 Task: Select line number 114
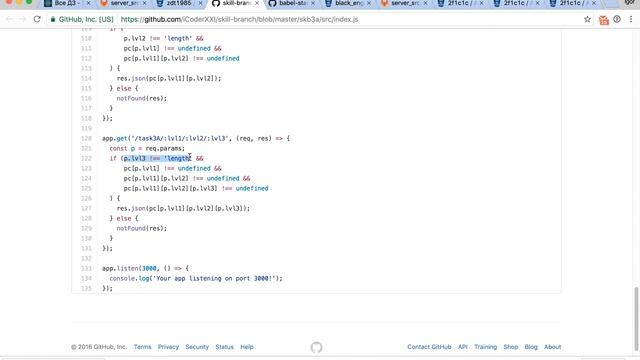87,78
